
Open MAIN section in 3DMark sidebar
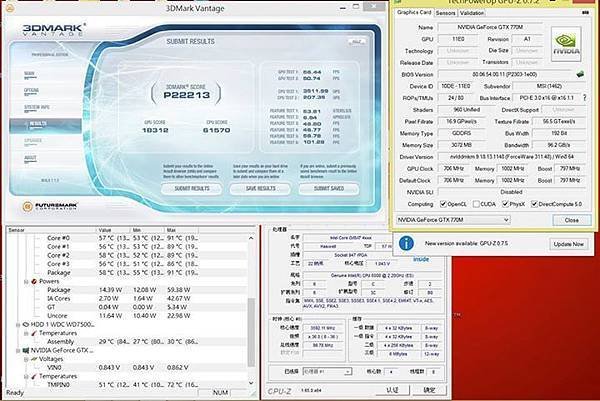29,75
